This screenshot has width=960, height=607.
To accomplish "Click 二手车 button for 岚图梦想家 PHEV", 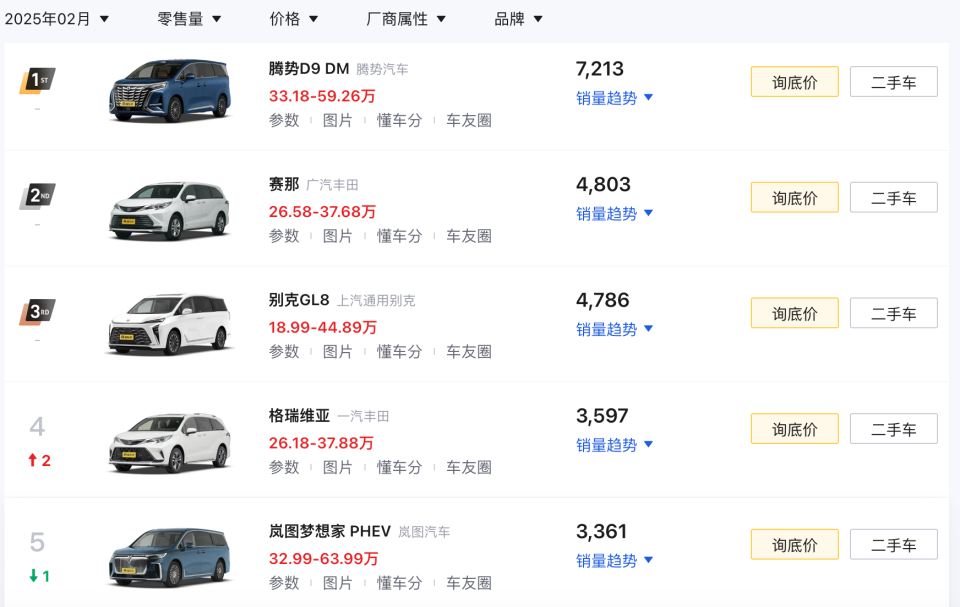I will tap(893, 544).
